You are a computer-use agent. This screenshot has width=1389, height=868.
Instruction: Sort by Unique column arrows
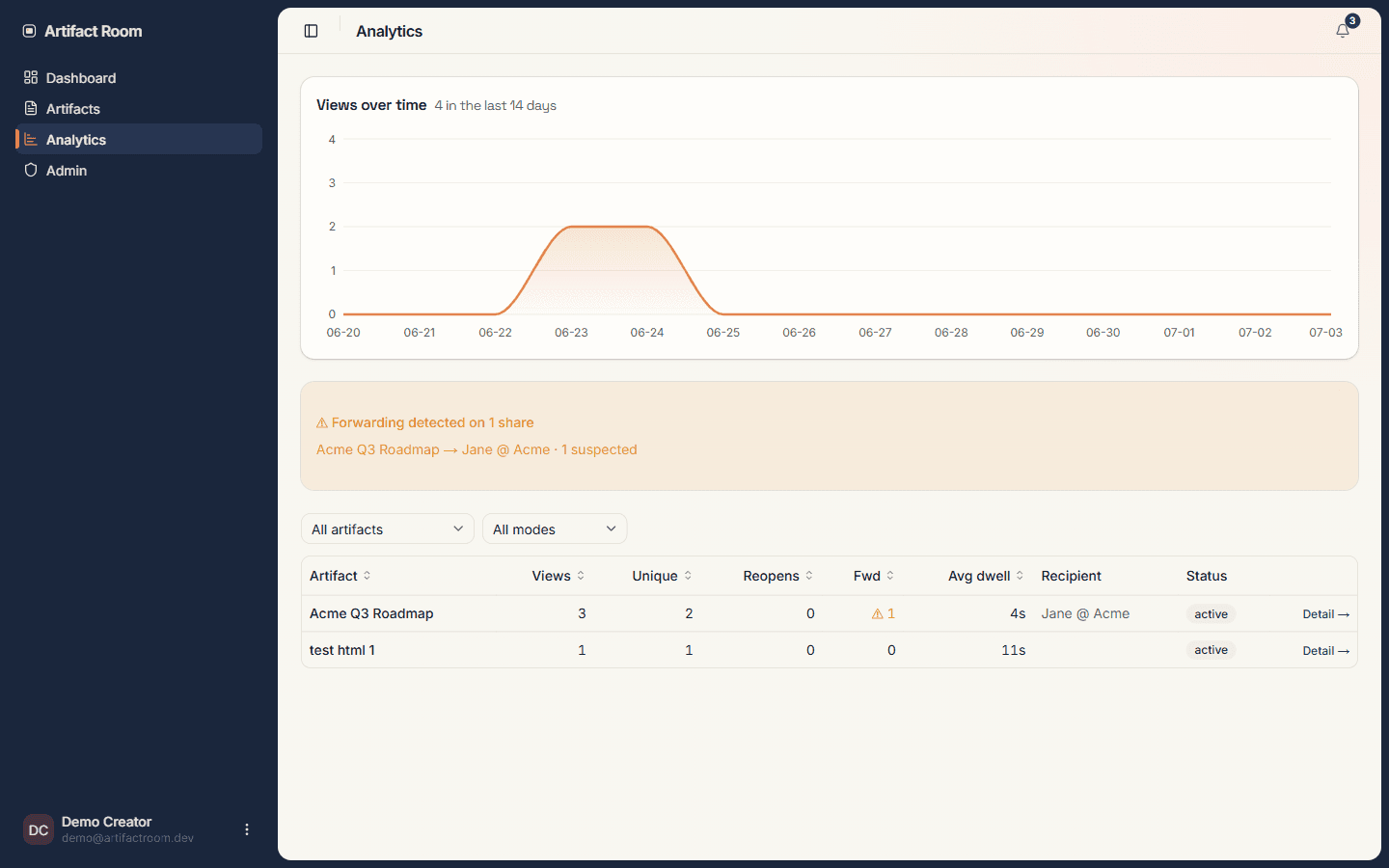[688, 576]
